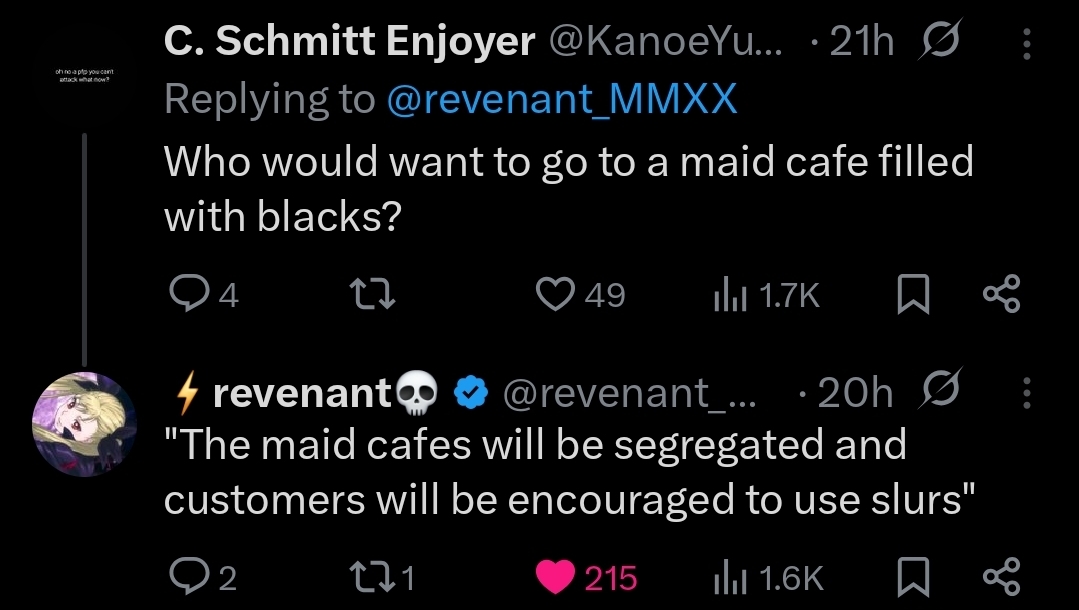The width and height of the screenshot is (1079, 610).
Task: Open more options for first tweet
Action: [1027, 43]
